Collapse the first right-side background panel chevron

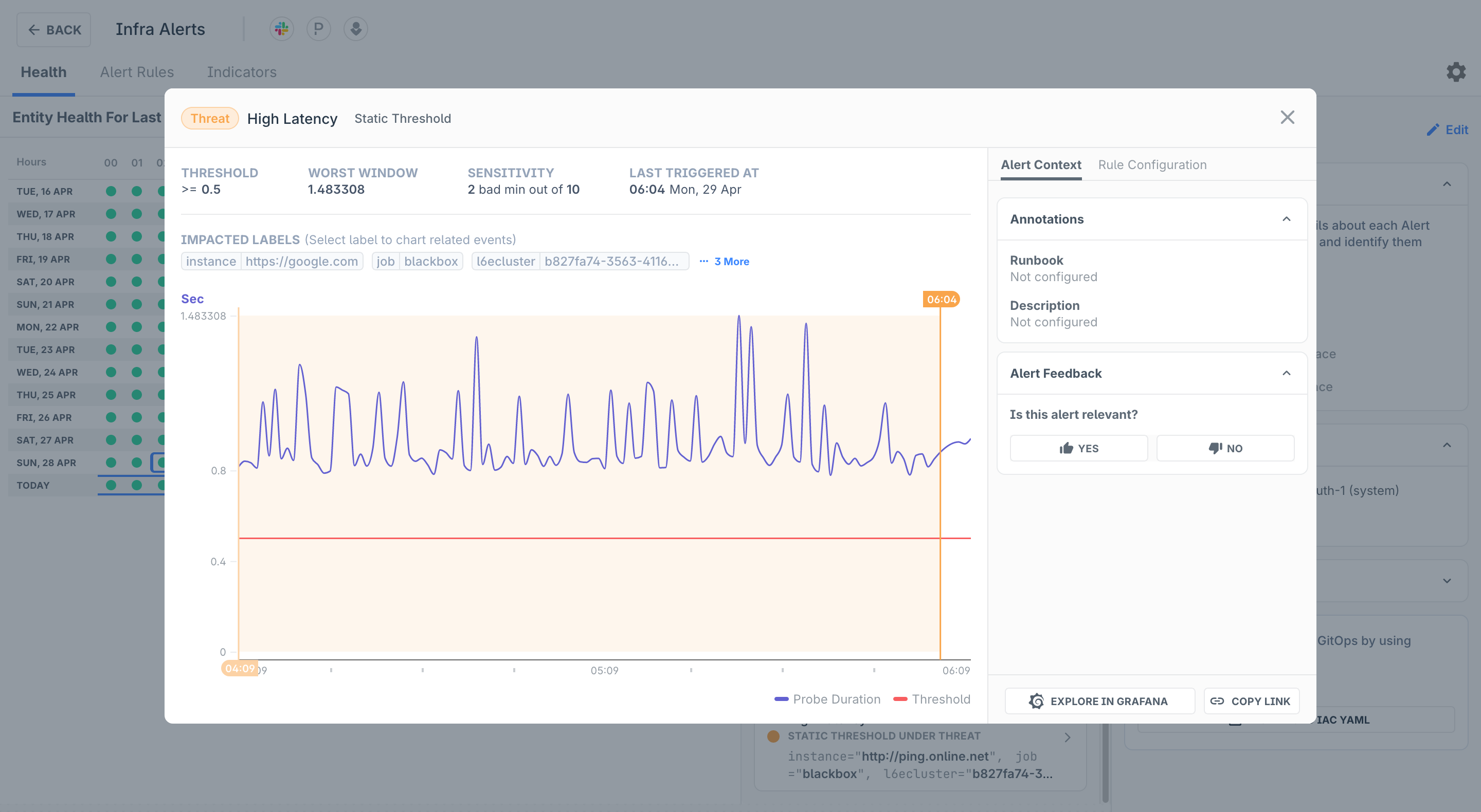point(1447,184)
